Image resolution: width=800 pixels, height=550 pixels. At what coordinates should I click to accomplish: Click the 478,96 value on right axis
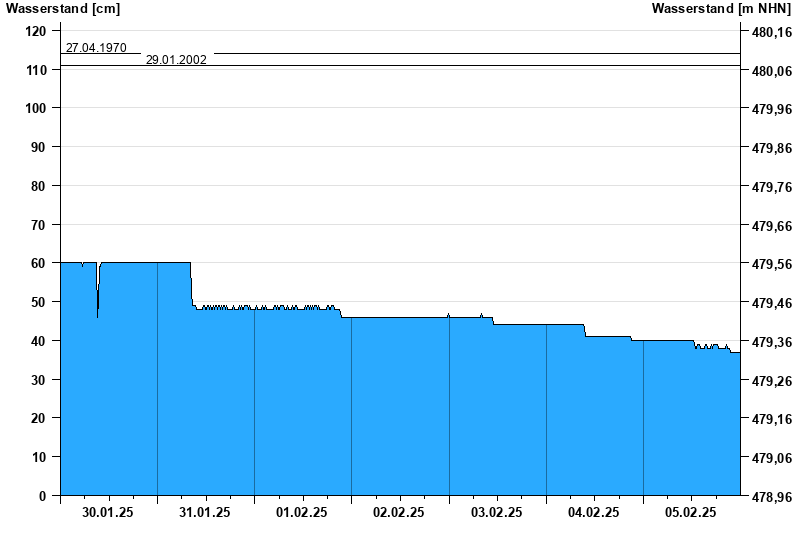769,497
